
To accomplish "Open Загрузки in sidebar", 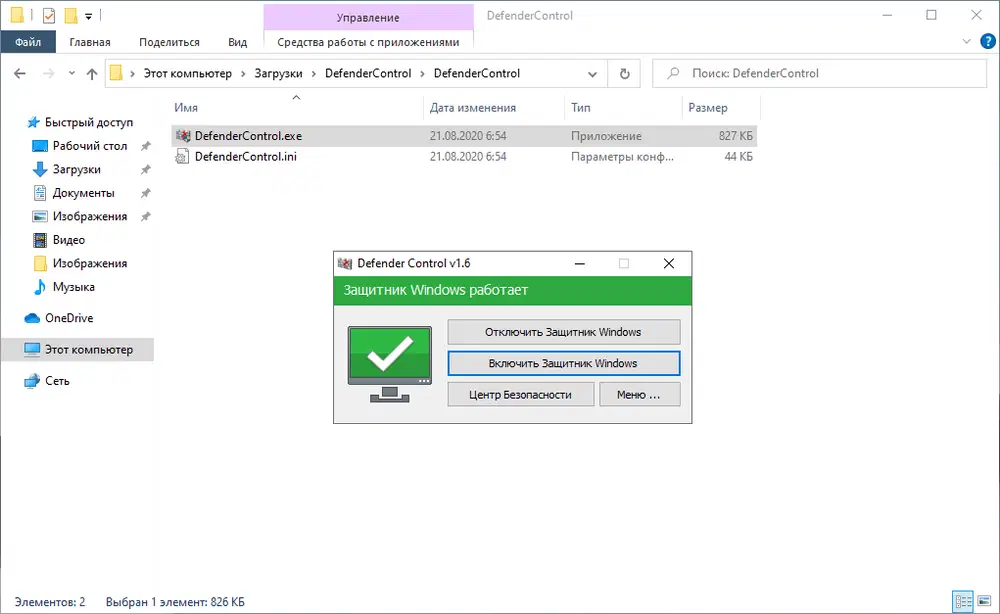I will click(77, 170).
